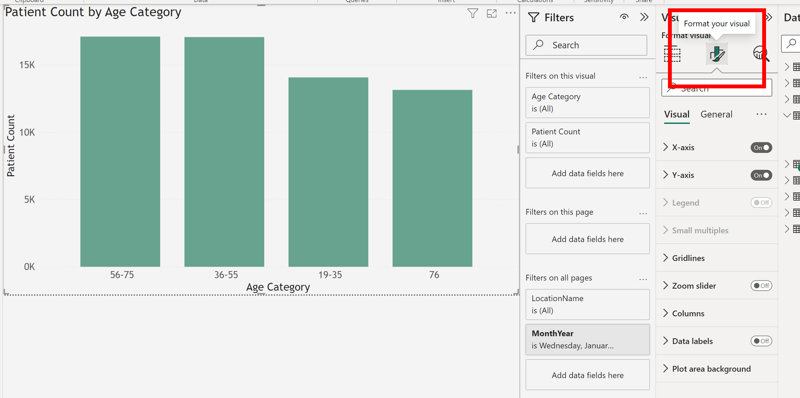This screenshot has height=398, width=800.
Task: Expand the X-axis section
Action: coord(665,147)
